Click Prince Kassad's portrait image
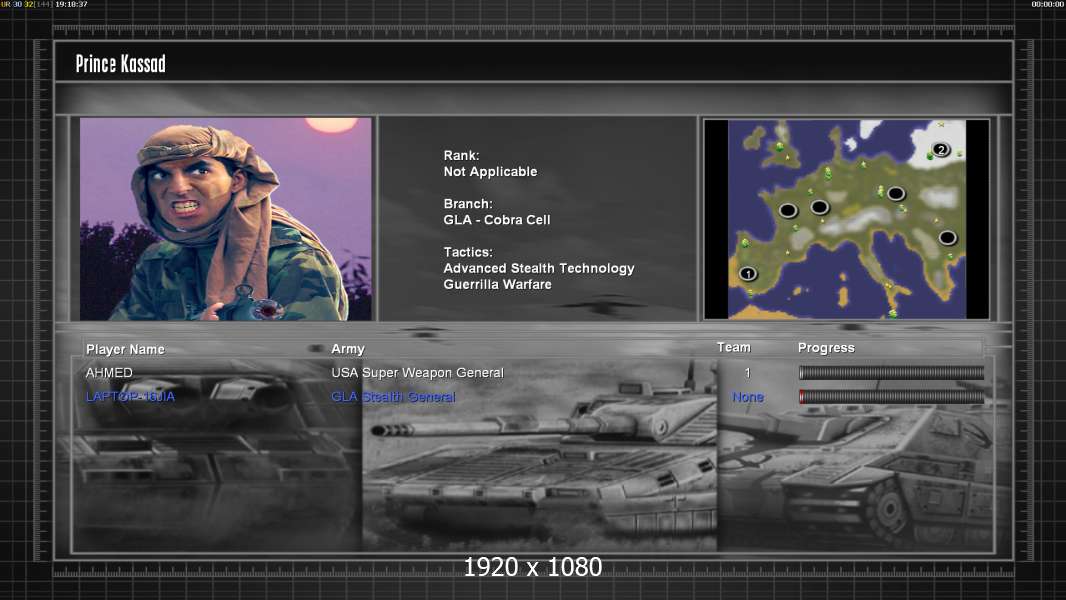The width and height of the screenshot is (1066, 600). 226,219
